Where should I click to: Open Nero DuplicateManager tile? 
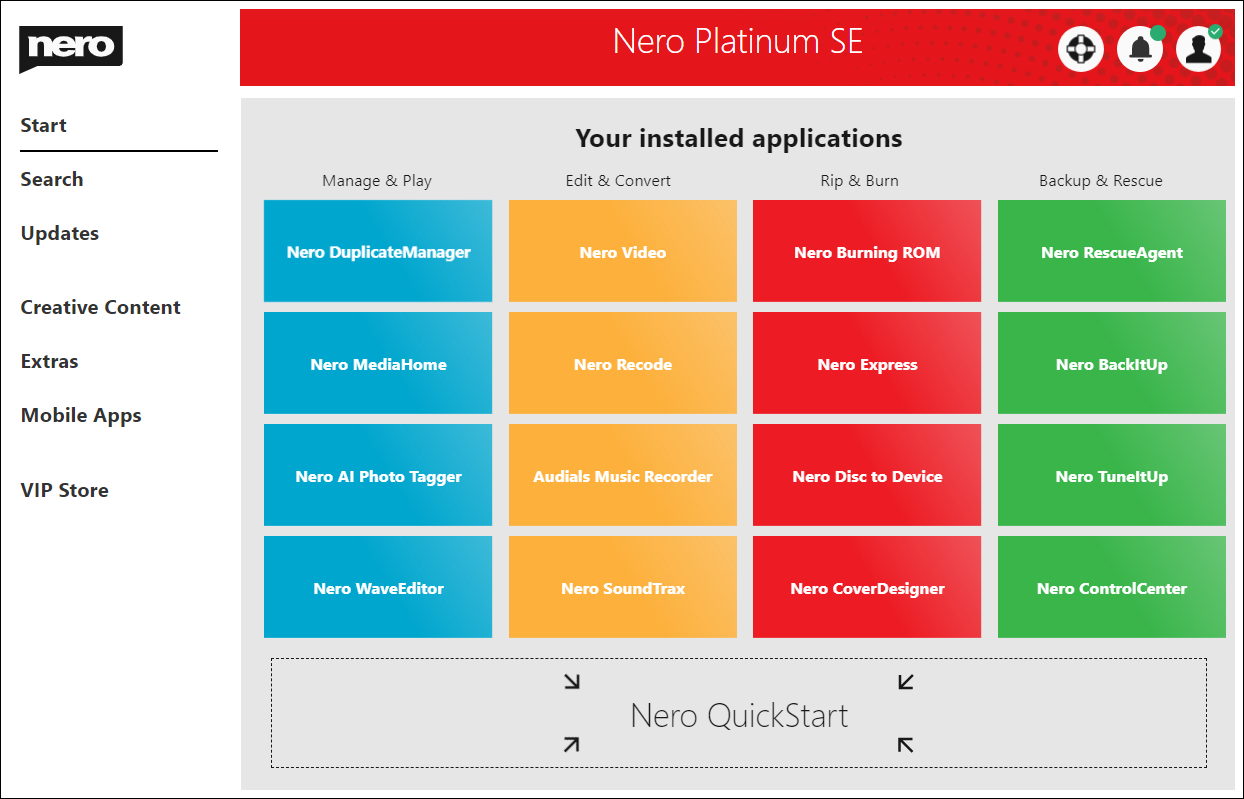378,252
